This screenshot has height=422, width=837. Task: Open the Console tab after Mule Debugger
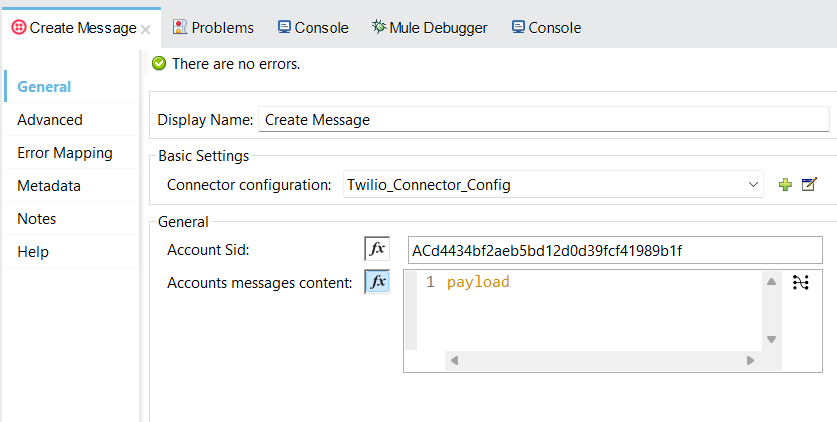(x=546, y=27)
